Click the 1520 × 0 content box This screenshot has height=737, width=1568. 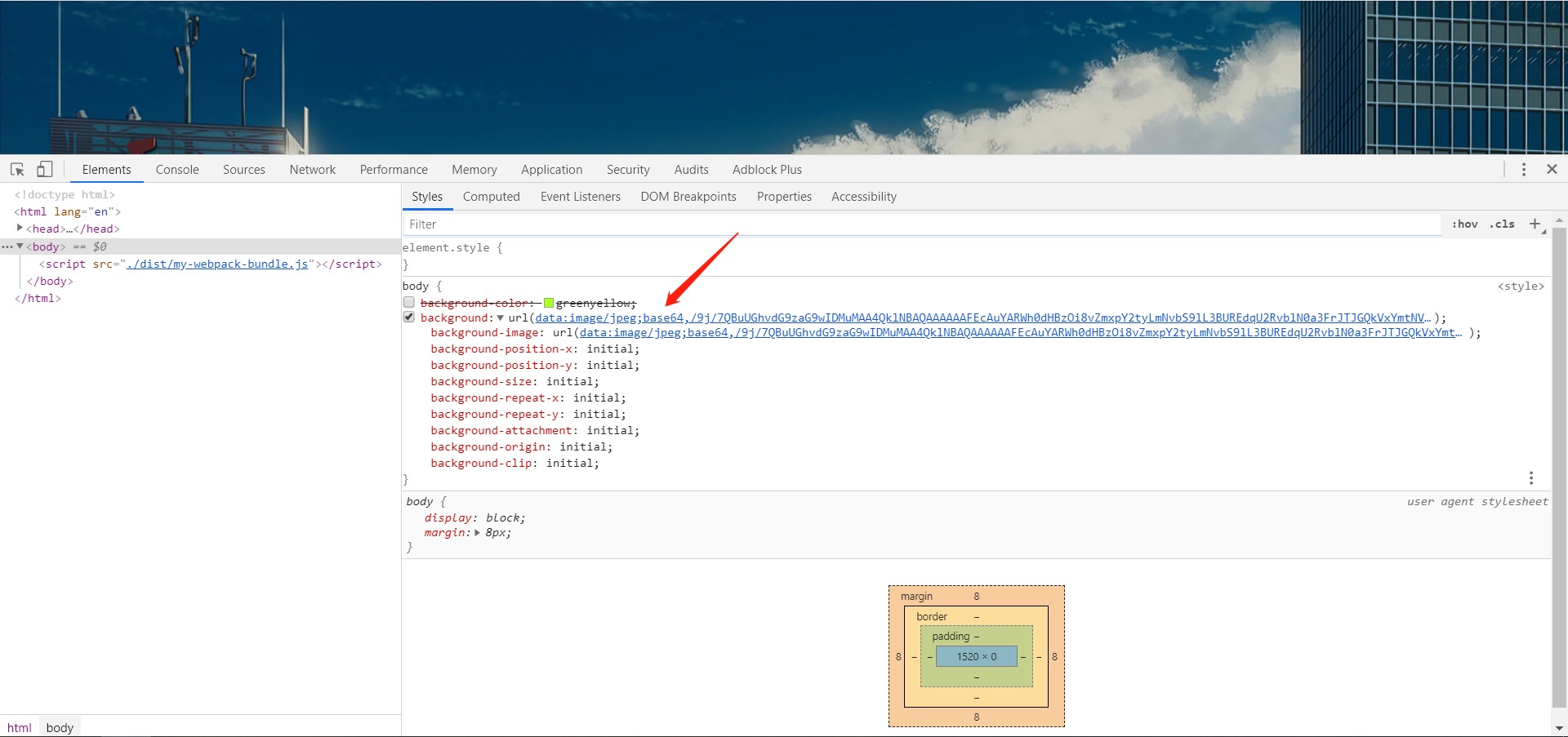(x=976, y=656)
